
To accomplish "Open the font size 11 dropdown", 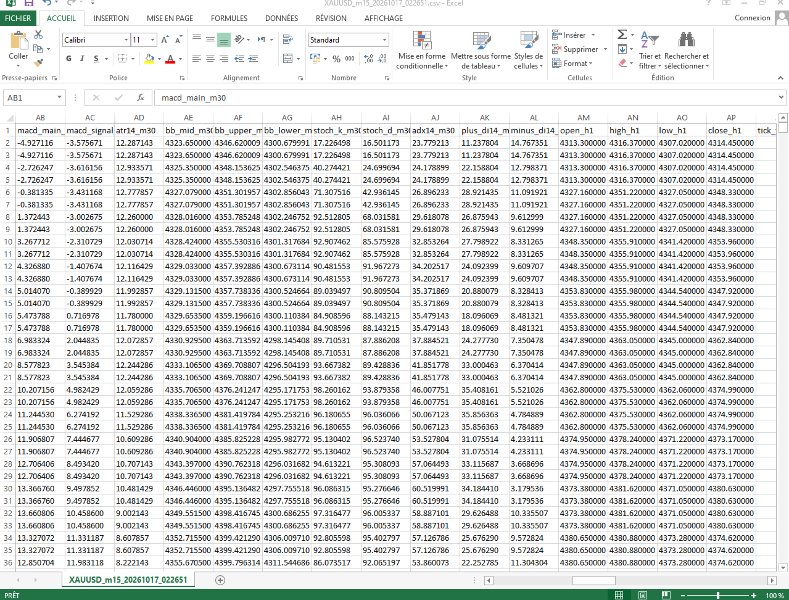I will (x=152, y=40).
